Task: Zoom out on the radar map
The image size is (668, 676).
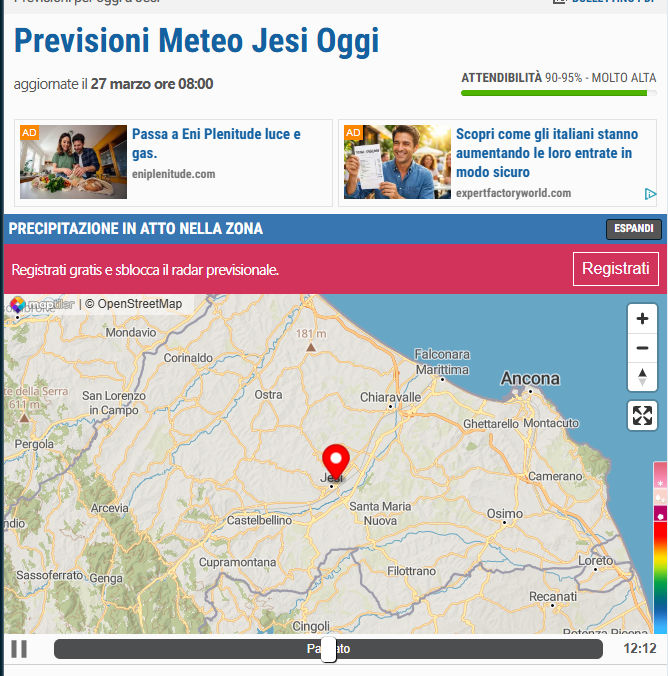Action: (642, 348)
